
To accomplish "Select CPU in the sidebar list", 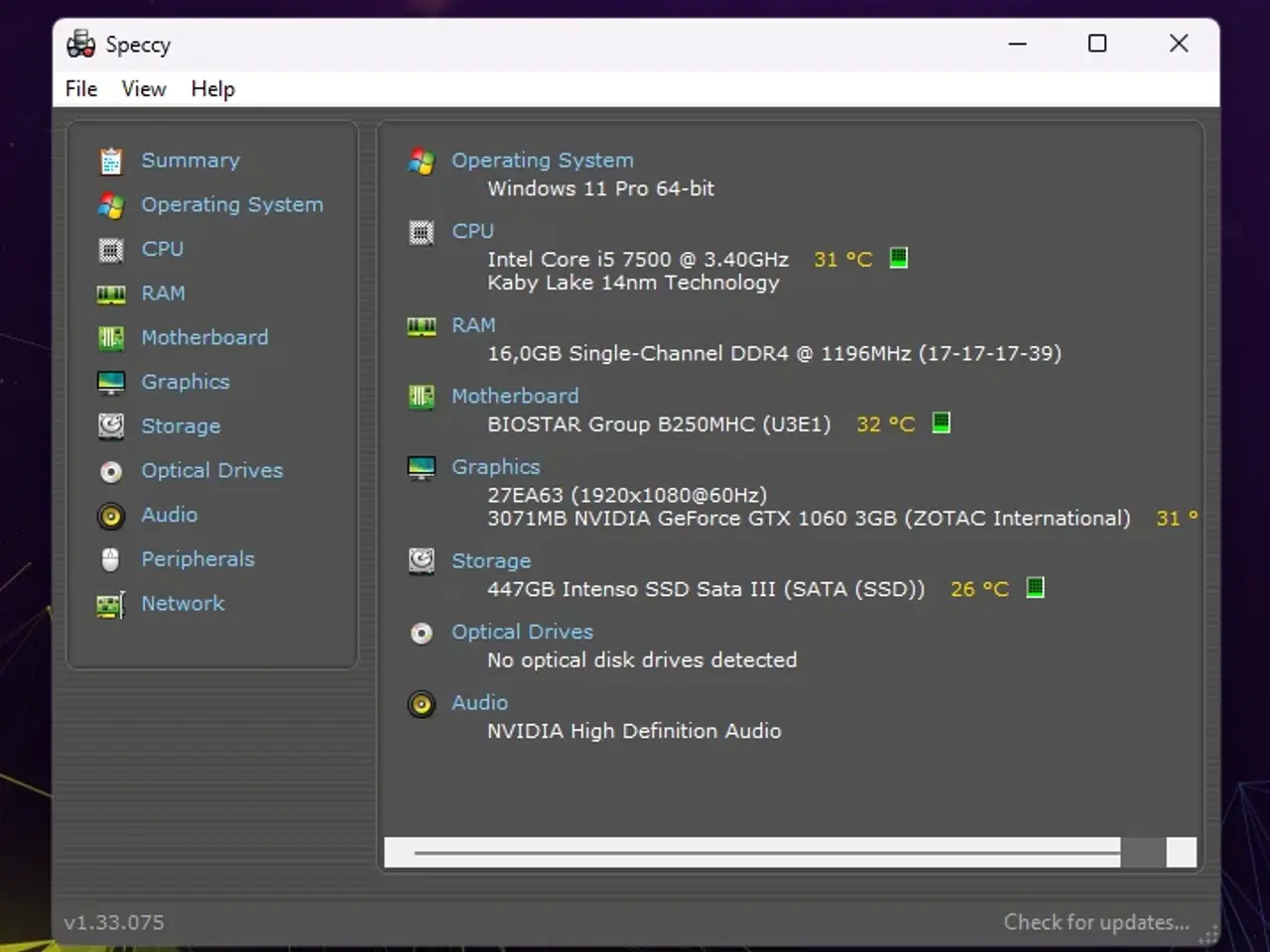I will (x=163, y=249).
